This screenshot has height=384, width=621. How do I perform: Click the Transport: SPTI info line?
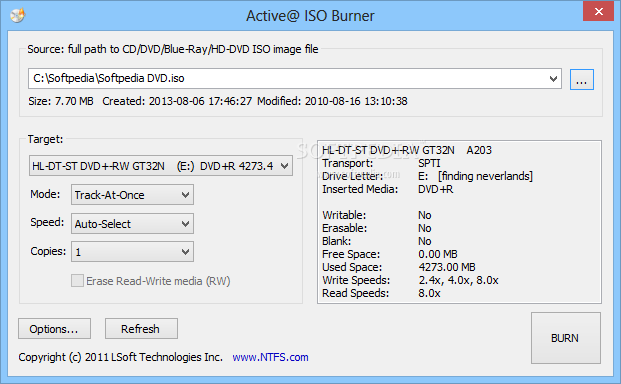[381, 163]
